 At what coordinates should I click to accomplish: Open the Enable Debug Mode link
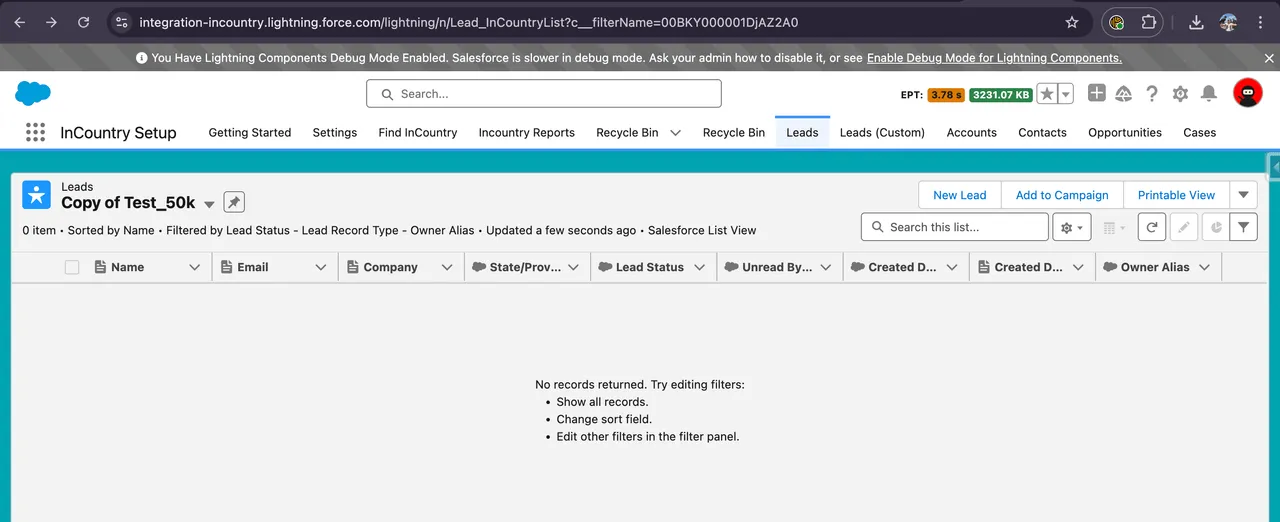[x=994, y=58]
